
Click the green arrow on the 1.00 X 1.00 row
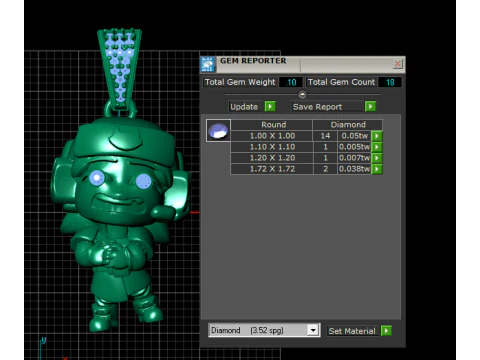click(377, 136)
